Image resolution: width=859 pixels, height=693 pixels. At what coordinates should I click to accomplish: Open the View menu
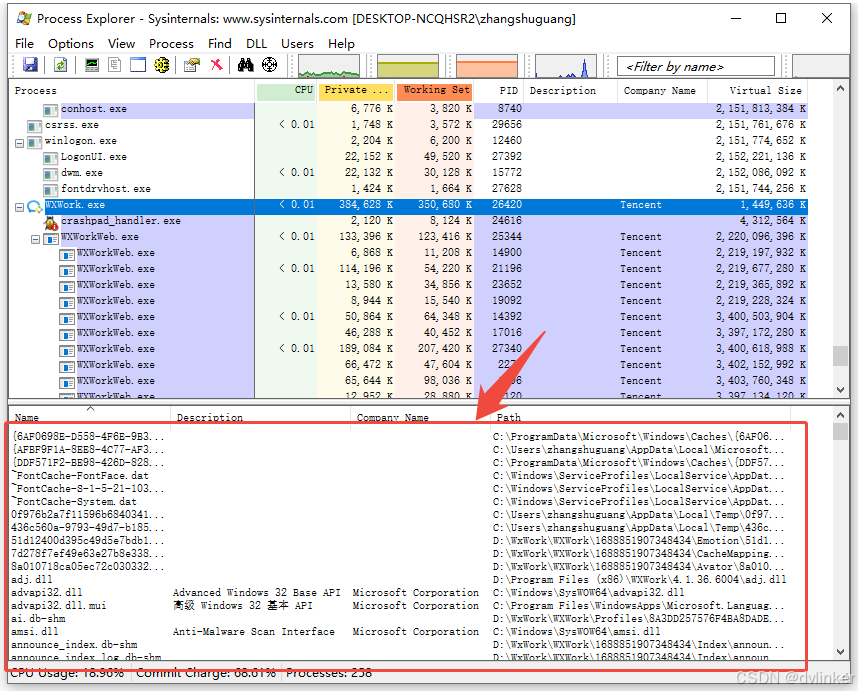(x=121, y=43)
